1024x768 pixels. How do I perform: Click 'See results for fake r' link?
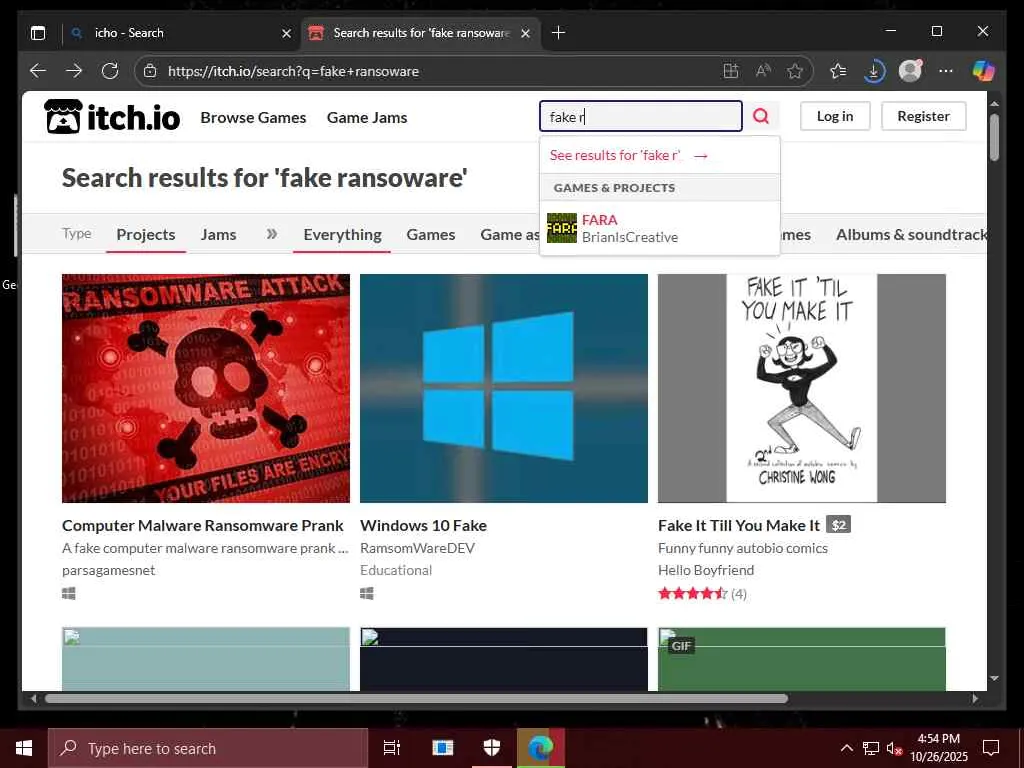click(x=629, y=155)
